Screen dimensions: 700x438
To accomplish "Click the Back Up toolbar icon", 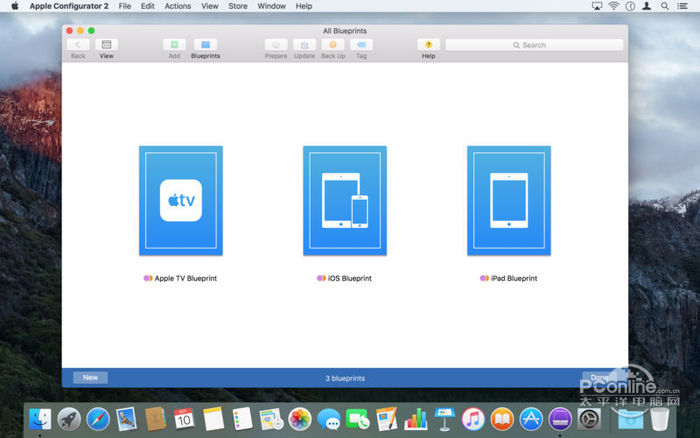I will click(x=333, y=45).
